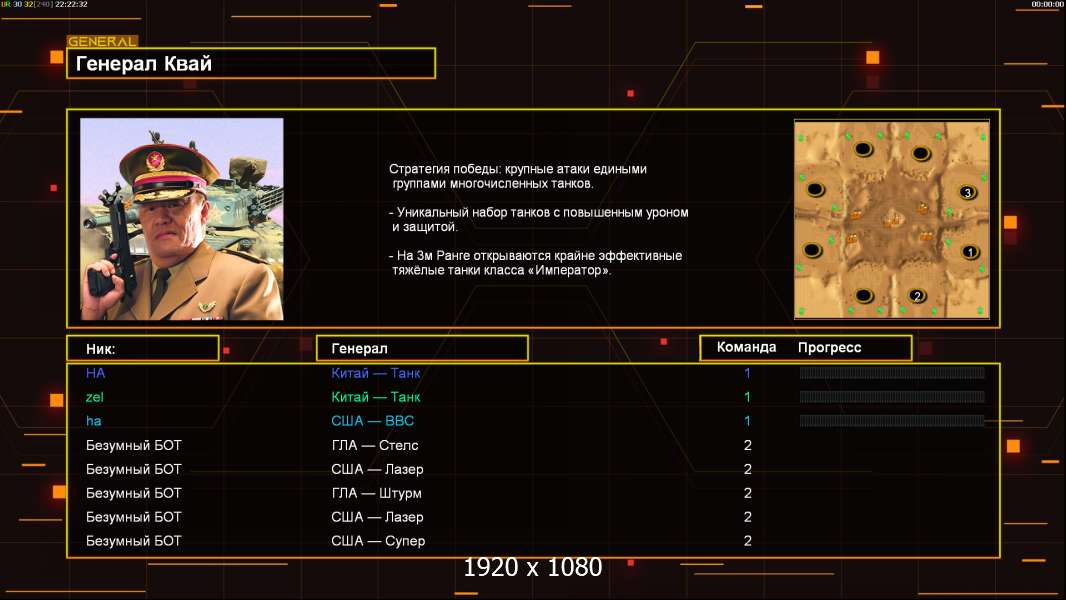Click the yellow GENERAL tag label
The height and width of the screenshot is (600, 1066).
click(102, 42)
